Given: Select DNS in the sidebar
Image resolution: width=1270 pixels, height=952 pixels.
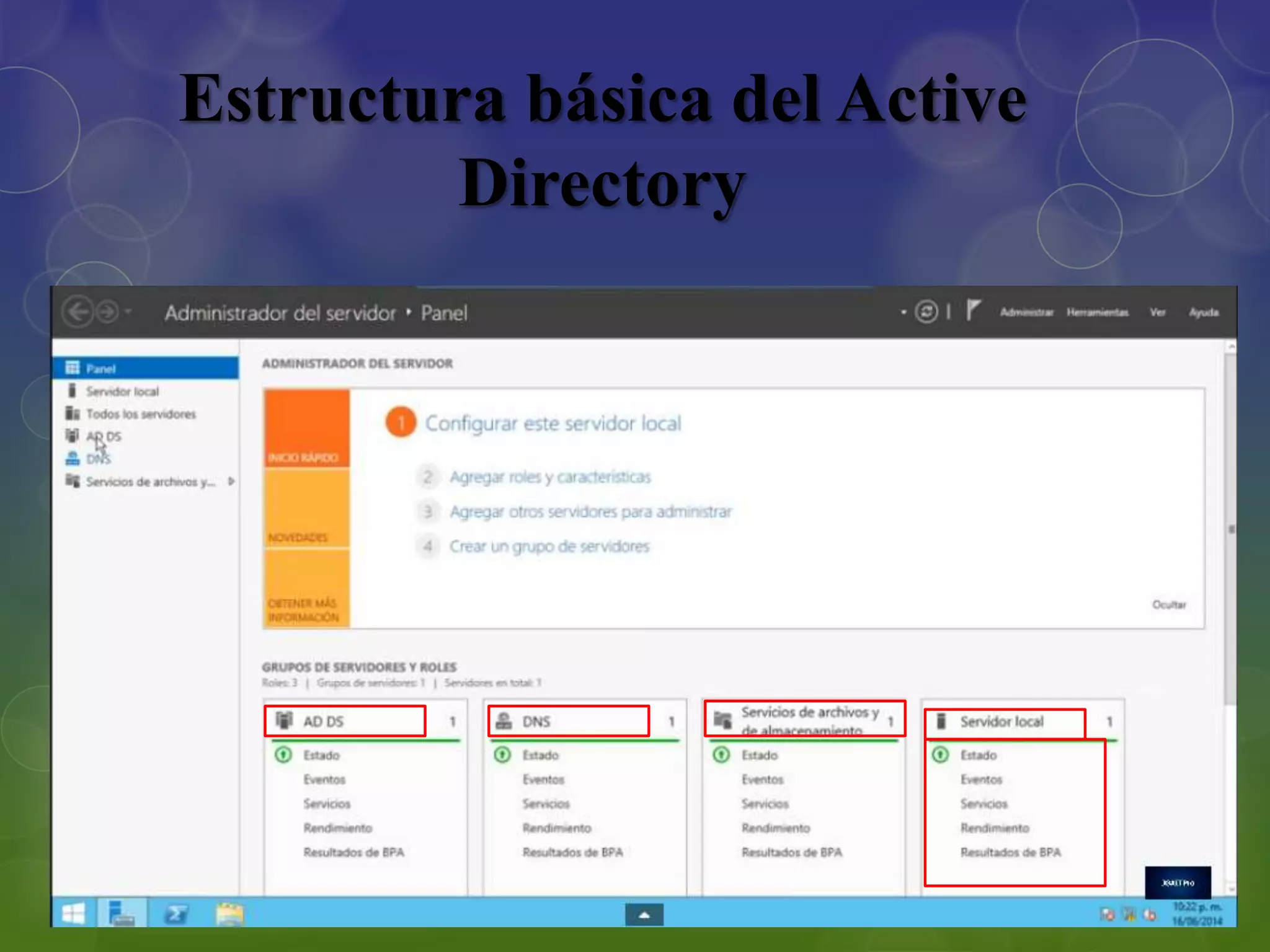Looking at the screenshot, I should (x=146, y=459).
